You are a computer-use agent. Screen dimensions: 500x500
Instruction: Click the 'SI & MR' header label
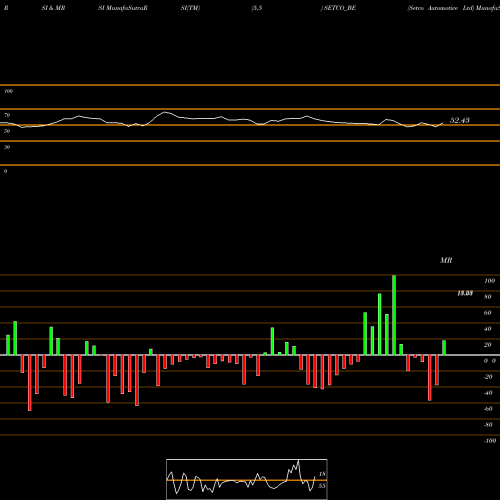click(x=53, y=8)
